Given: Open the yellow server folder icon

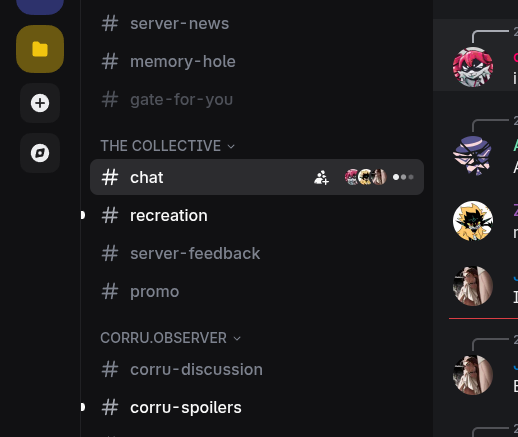Looking at the screenshot, I should point(40,49).
